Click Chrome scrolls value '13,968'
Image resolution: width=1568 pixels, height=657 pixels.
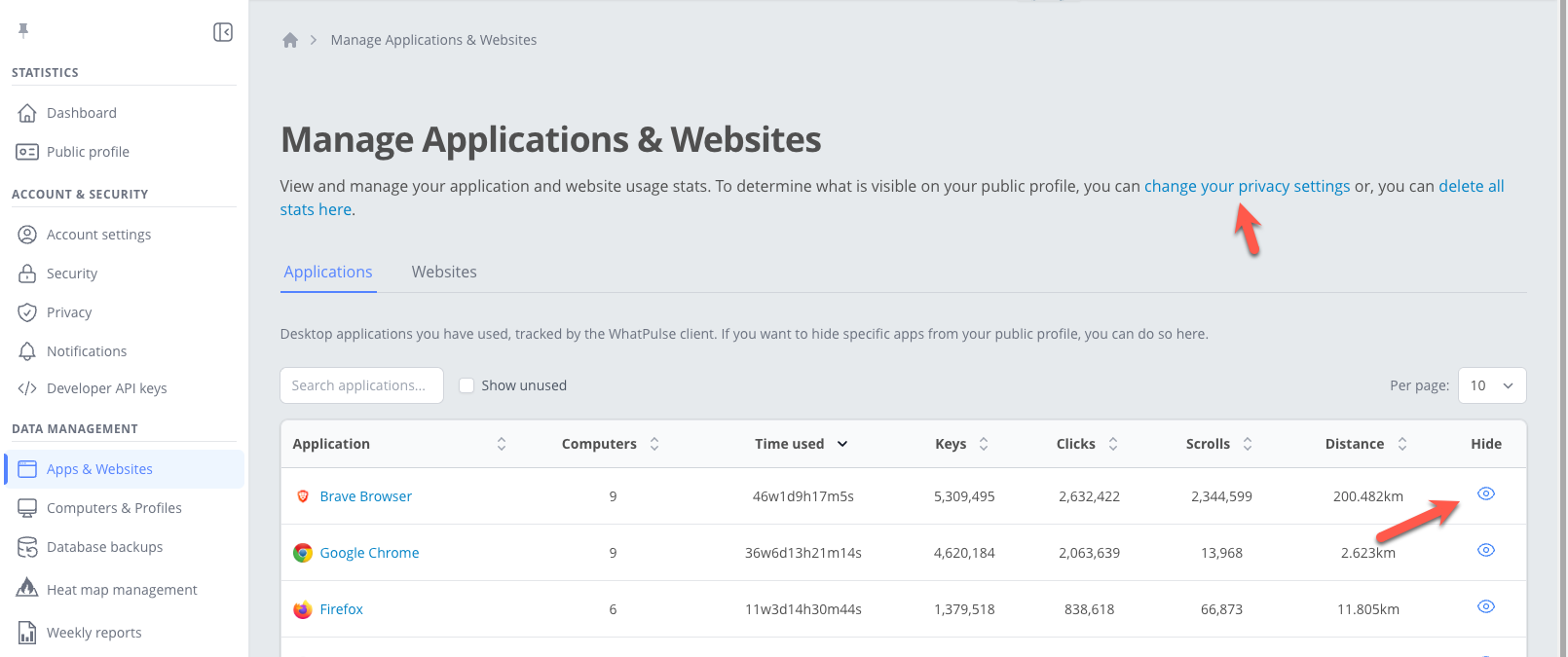tap(1221, 553)
